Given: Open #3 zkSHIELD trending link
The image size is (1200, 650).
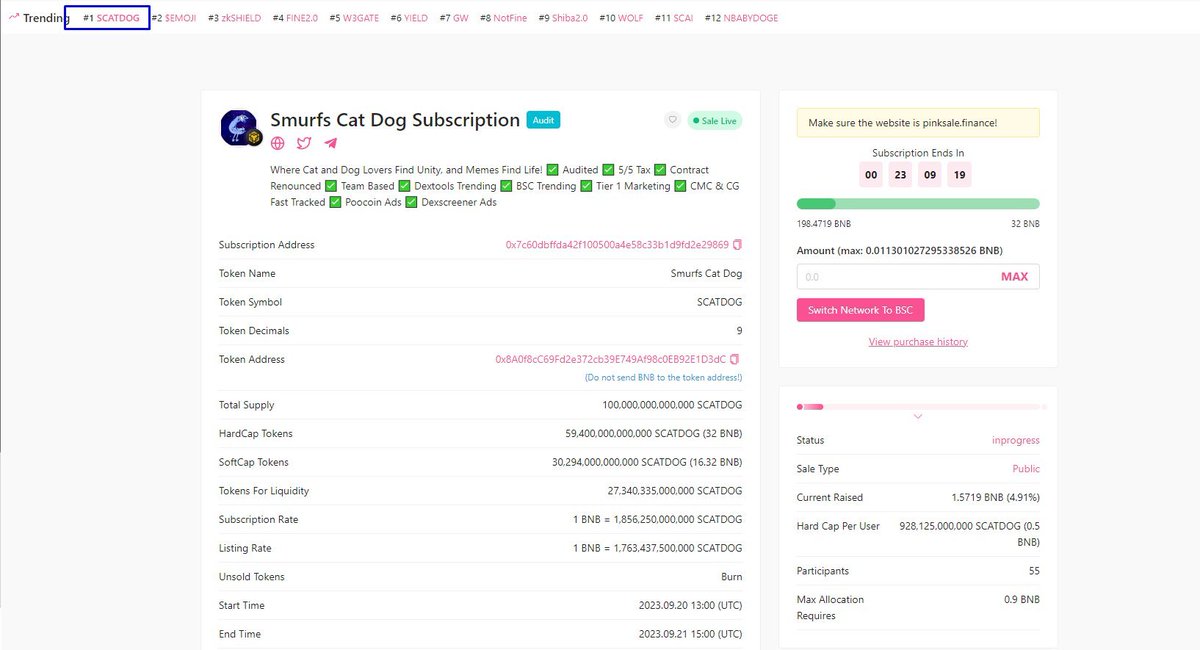Looking at the screenshot, I should [234, 18].
